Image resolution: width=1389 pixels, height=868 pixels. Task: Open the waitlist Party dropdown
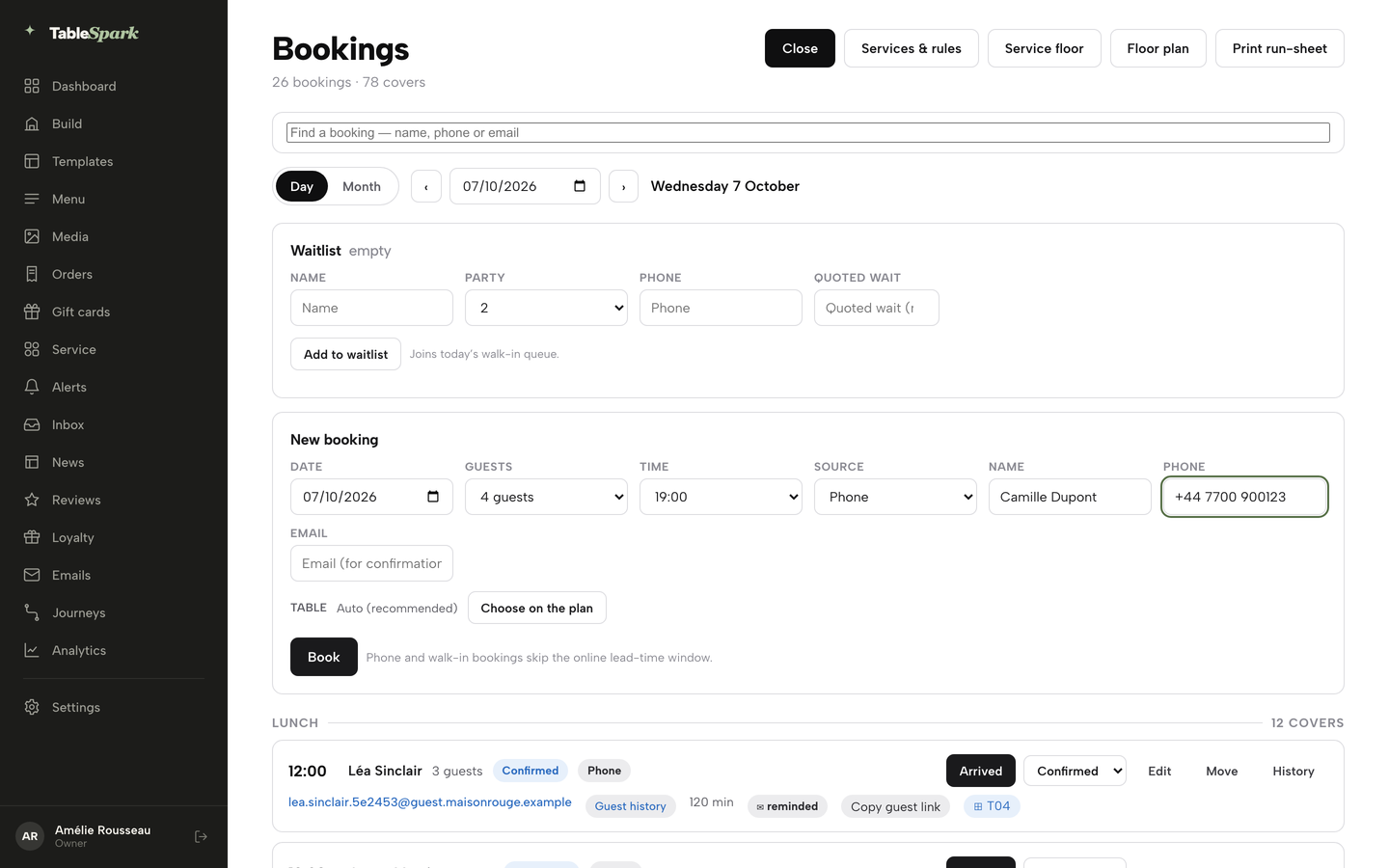tap(546, 308)
